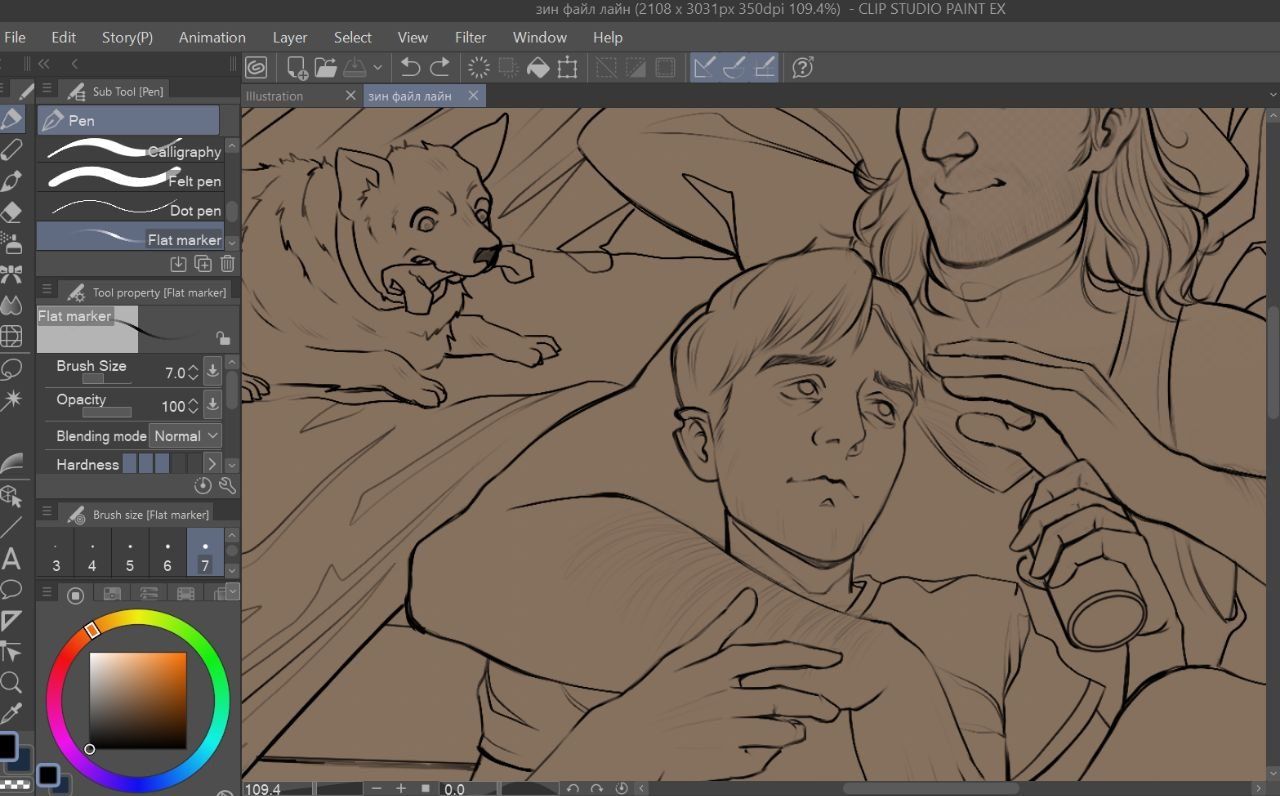Viewport: 1280px width, 796px height.
Task: Select the Text tool
Action: tap(12, 558)
